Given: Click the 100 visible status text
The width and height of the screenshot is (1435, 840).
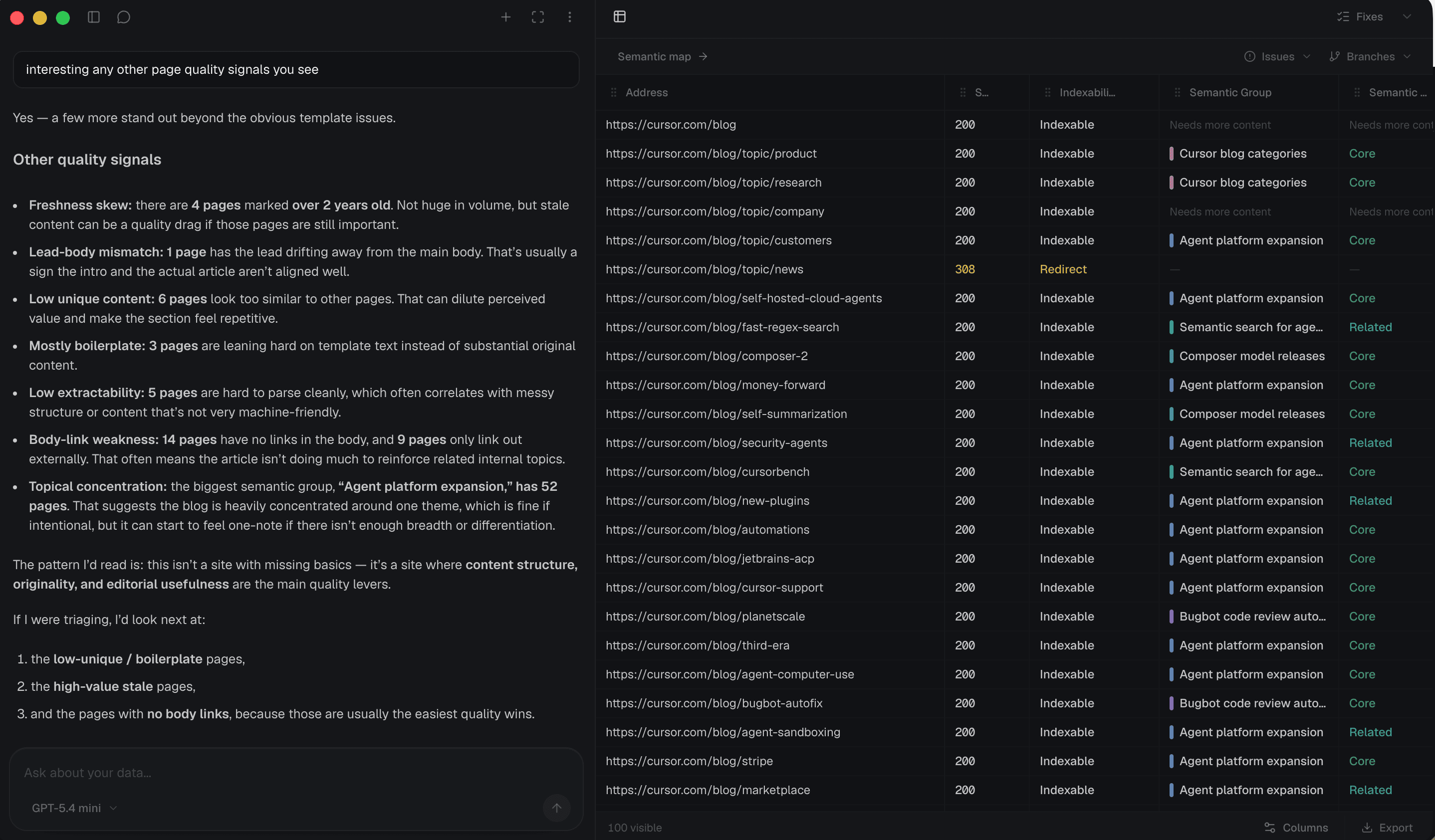Looking at the screenshot, I should click(x=634, y=828).
